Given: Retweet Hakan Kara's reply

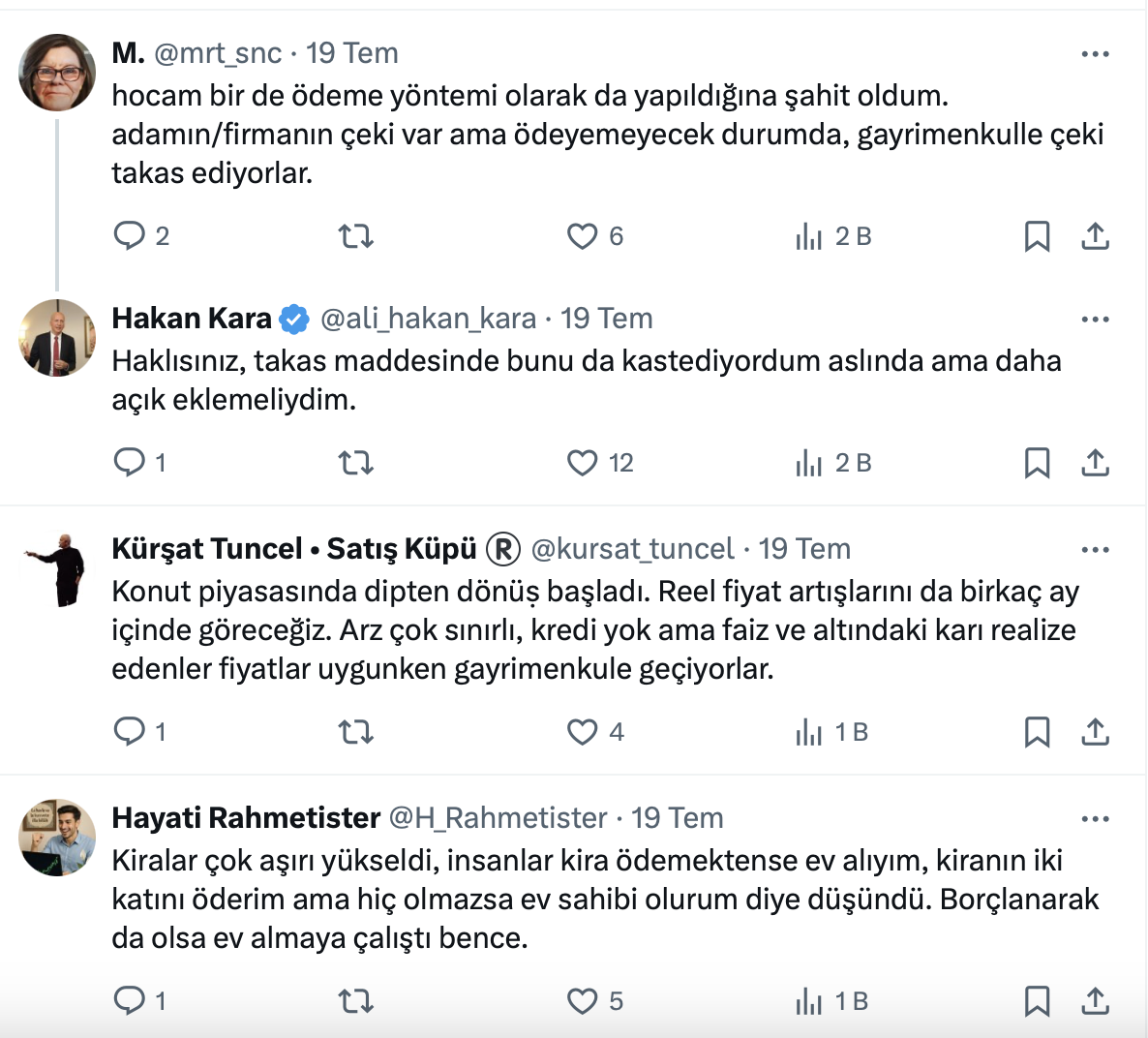Looking at the screenshot, I should pyautogui.click(x=356, y=463).
